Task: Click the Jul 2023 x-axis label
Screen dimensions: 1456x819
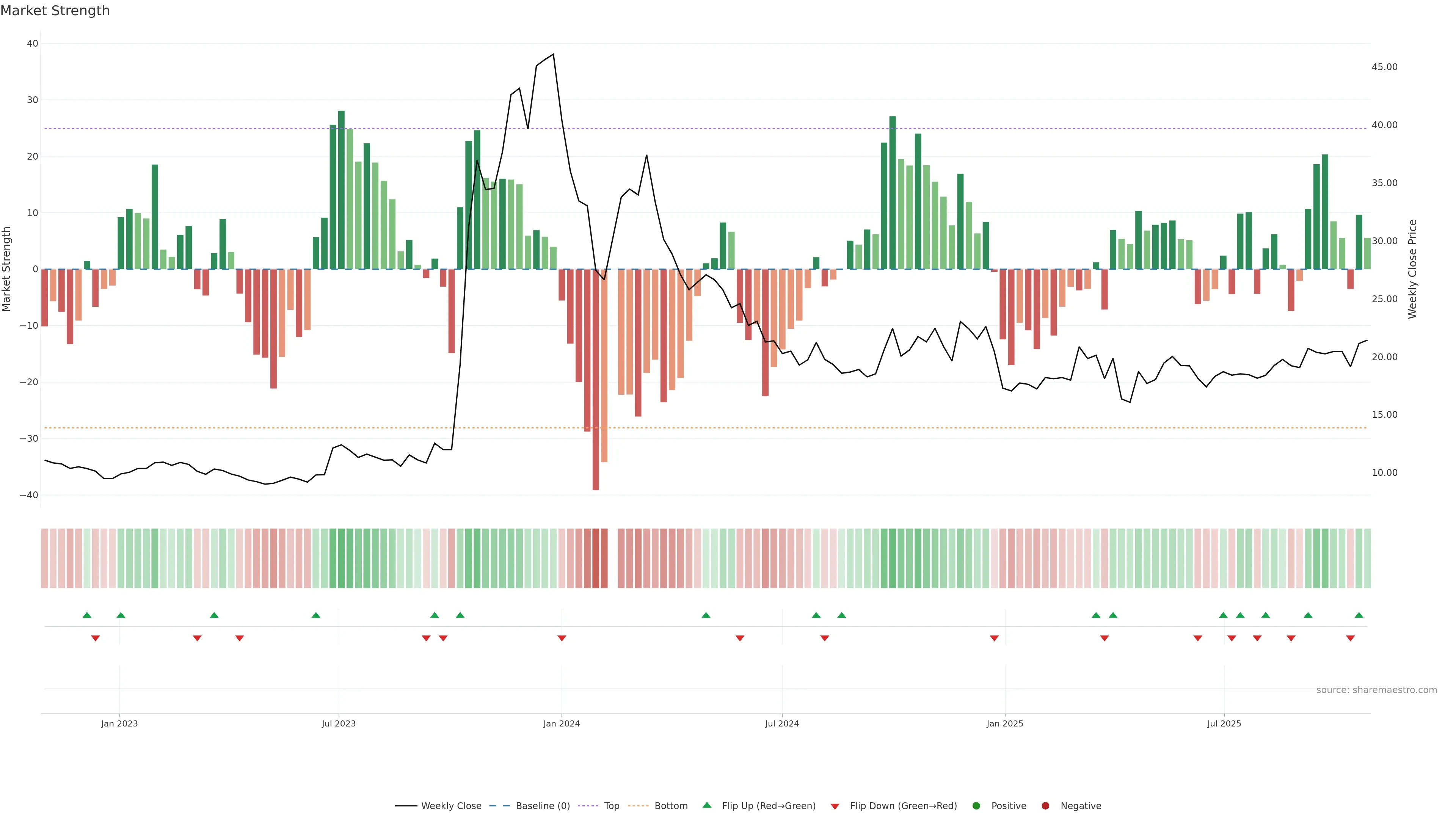Action: [x=339, y=723]
